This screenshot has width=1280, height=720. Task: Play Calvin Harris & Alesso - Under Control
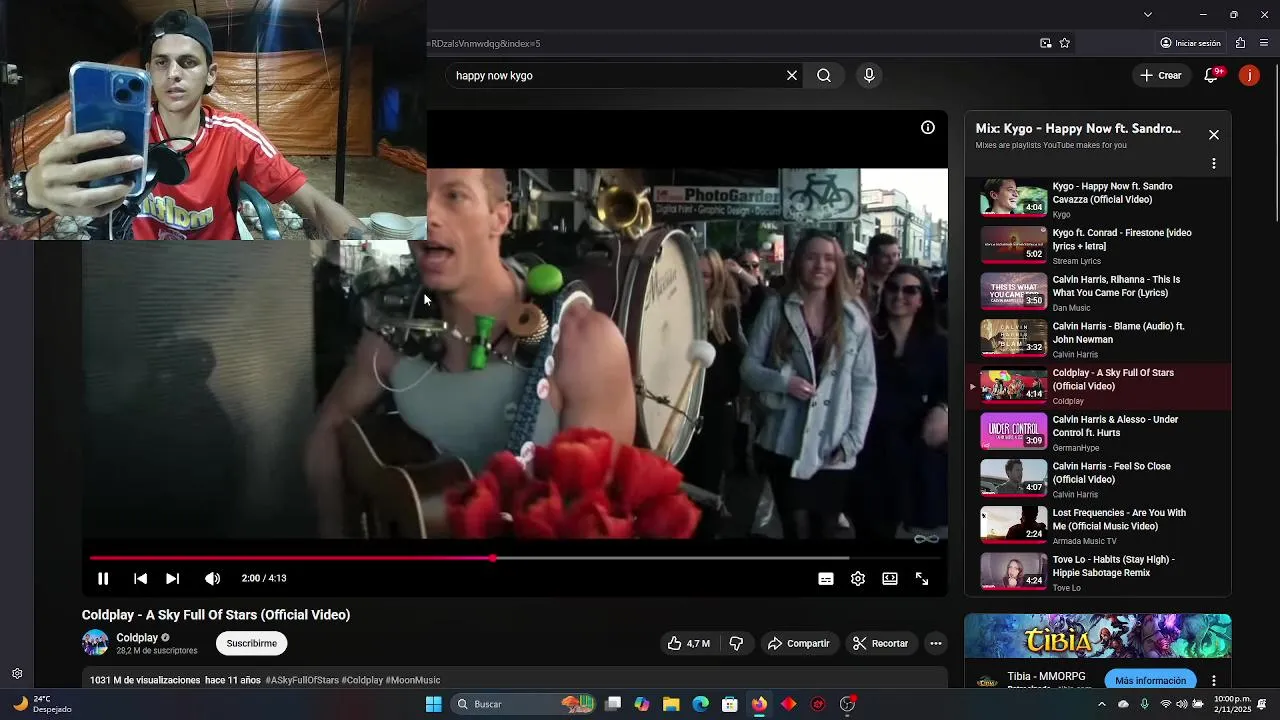pos(1098,432)
